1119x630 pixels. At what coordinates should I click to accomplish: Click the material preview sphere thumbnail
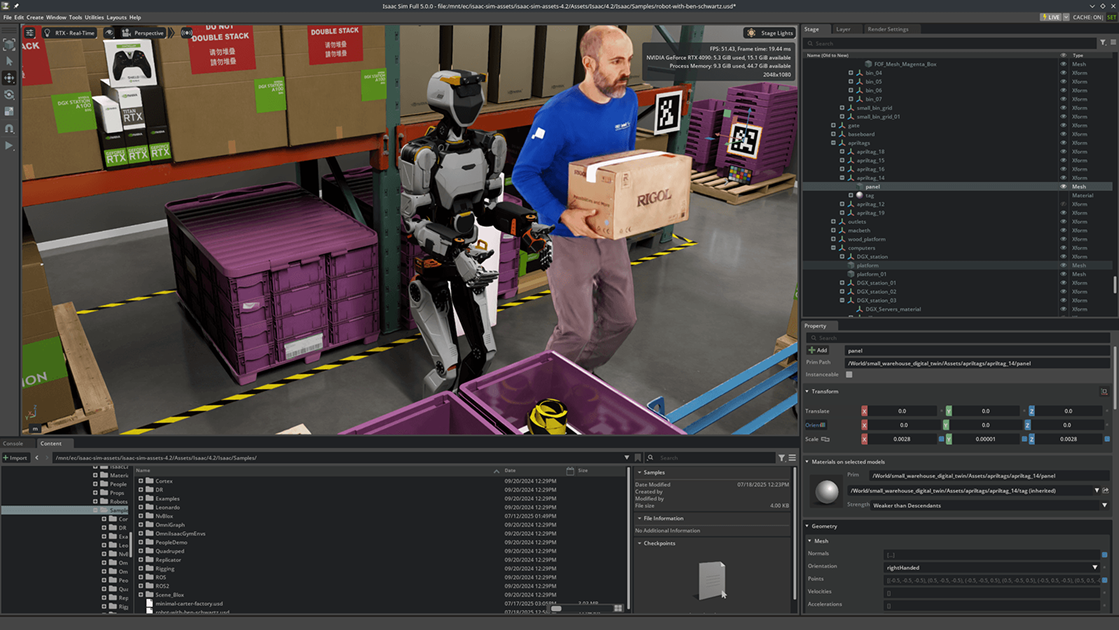click(827, 491)
